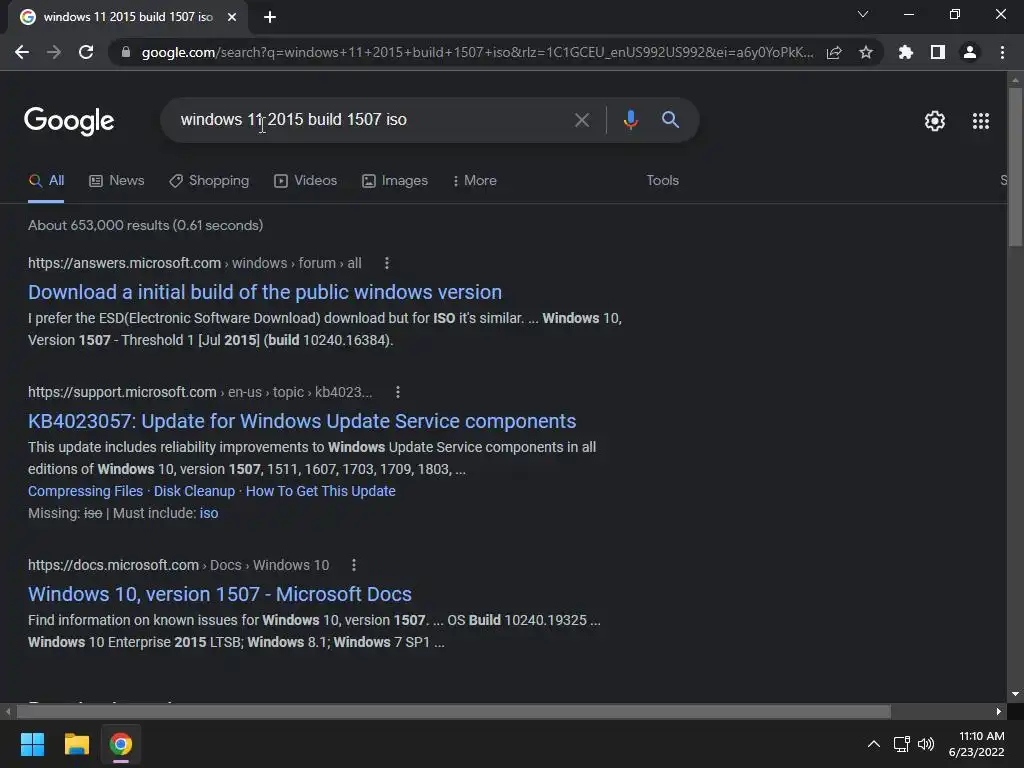Screen dimensions: 1024x768
Task: Click horizontal scrollbar right arrow
Action: pos(999,711)
